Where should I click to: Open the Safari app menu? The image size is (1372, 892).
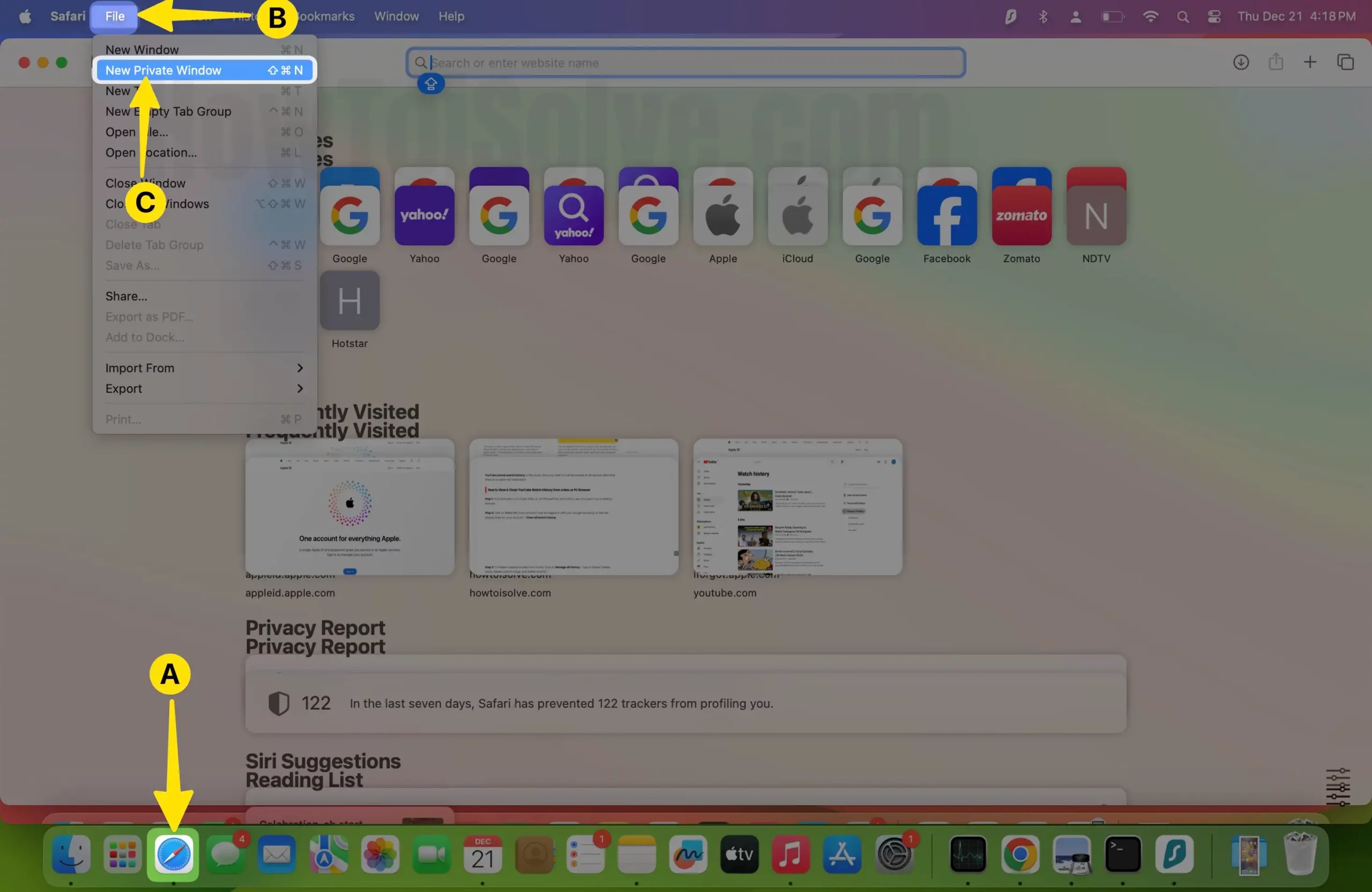[68, 16]
